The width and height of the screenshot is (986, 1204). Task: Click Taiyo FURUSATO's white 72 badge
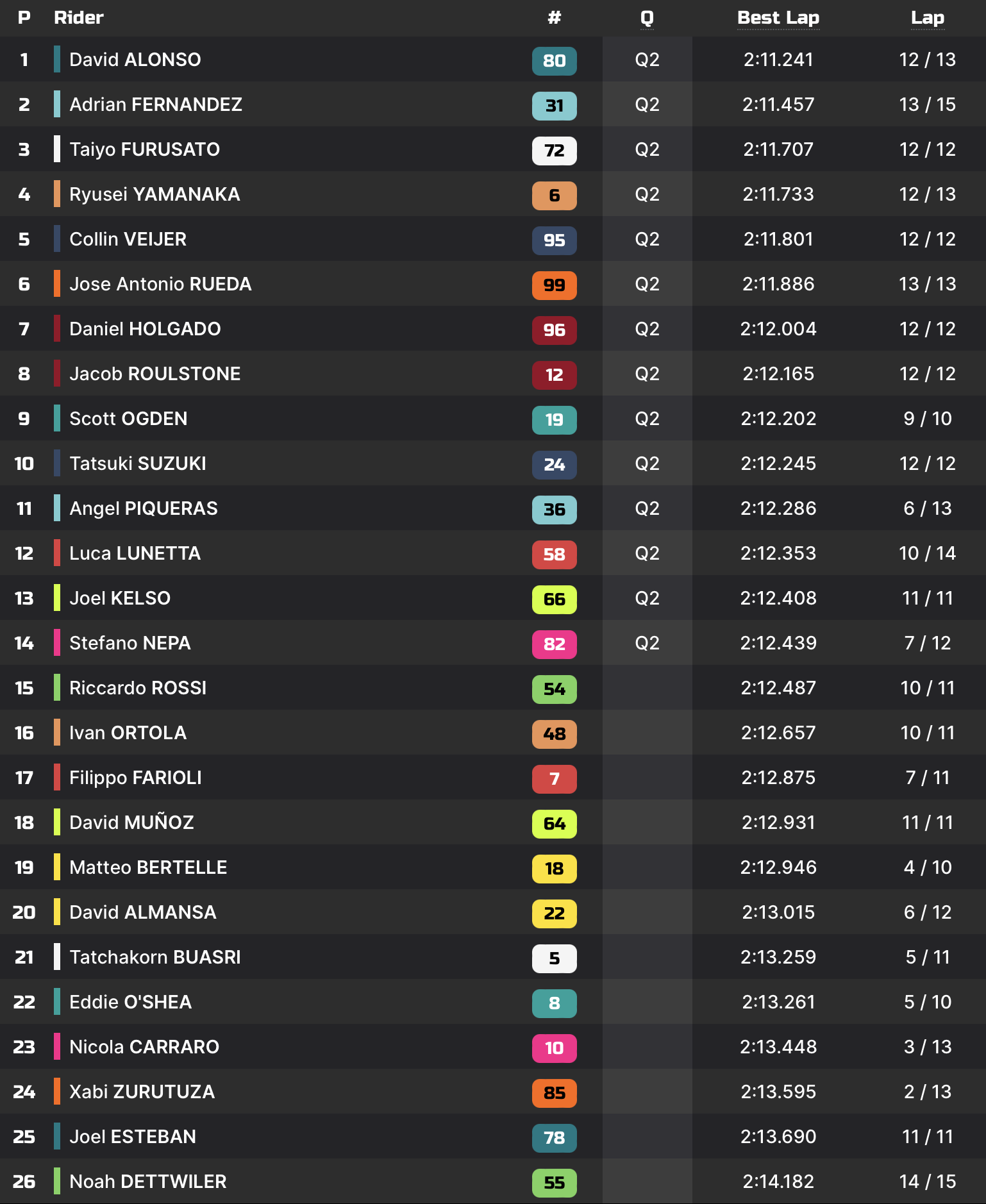click(x=554, y=151)
